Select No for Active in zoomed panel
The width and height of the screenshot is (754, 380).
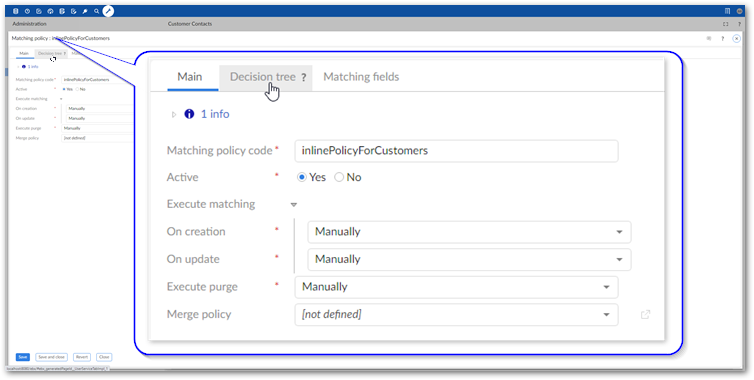tap(339, 177)
